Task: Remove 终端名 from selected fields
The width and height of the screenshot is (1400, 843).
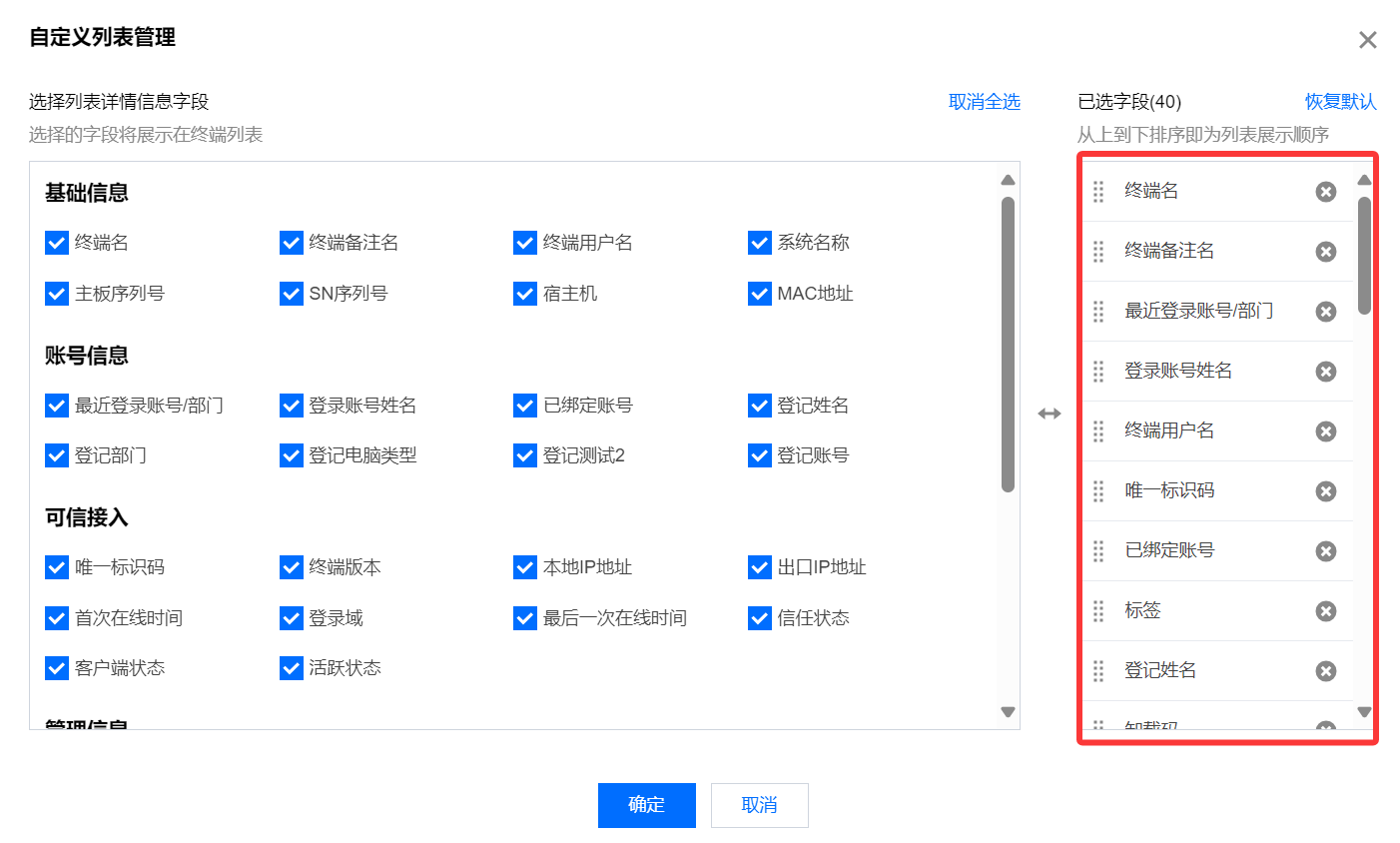Action: (x=1325, y=192)
